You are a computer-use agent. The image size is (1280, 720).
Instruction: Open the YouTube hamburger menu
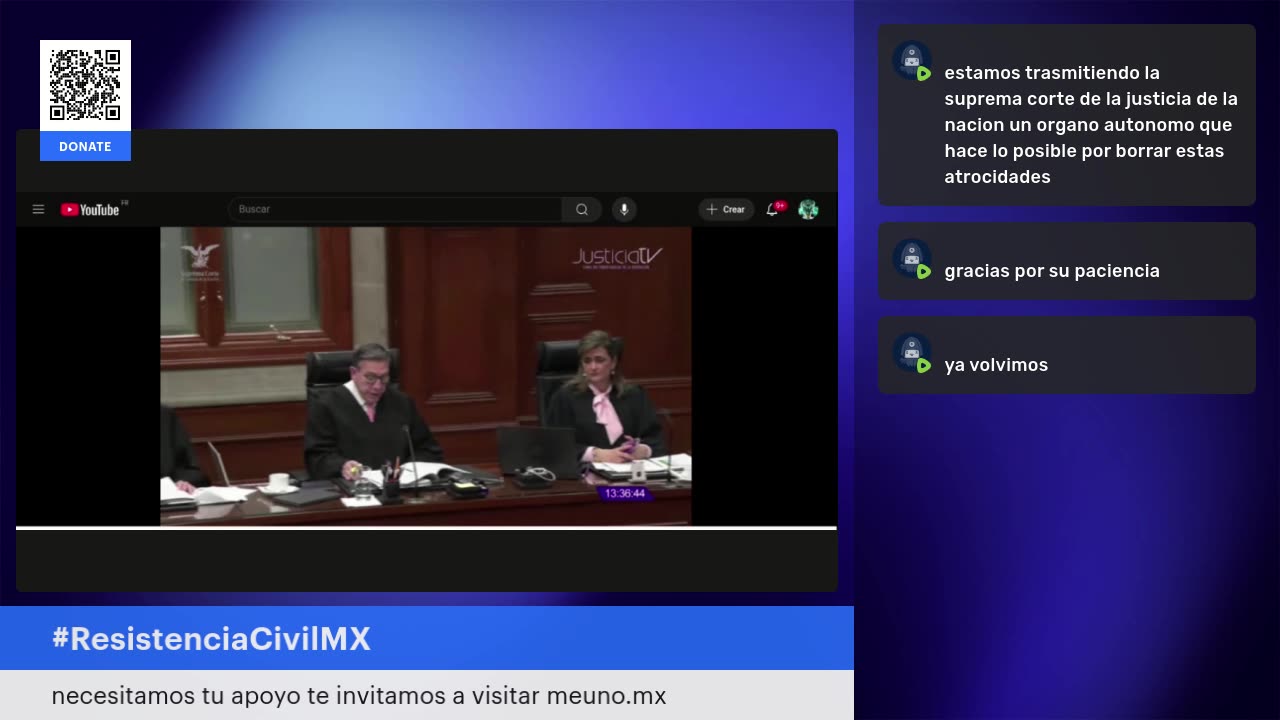pyautogui.click(x=38, y=209)
